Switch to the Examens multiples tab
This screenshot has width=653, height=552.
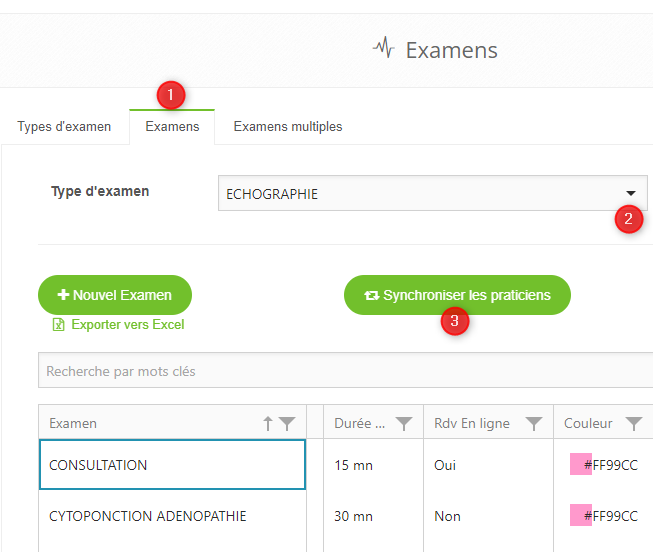[x=288, y=127]
